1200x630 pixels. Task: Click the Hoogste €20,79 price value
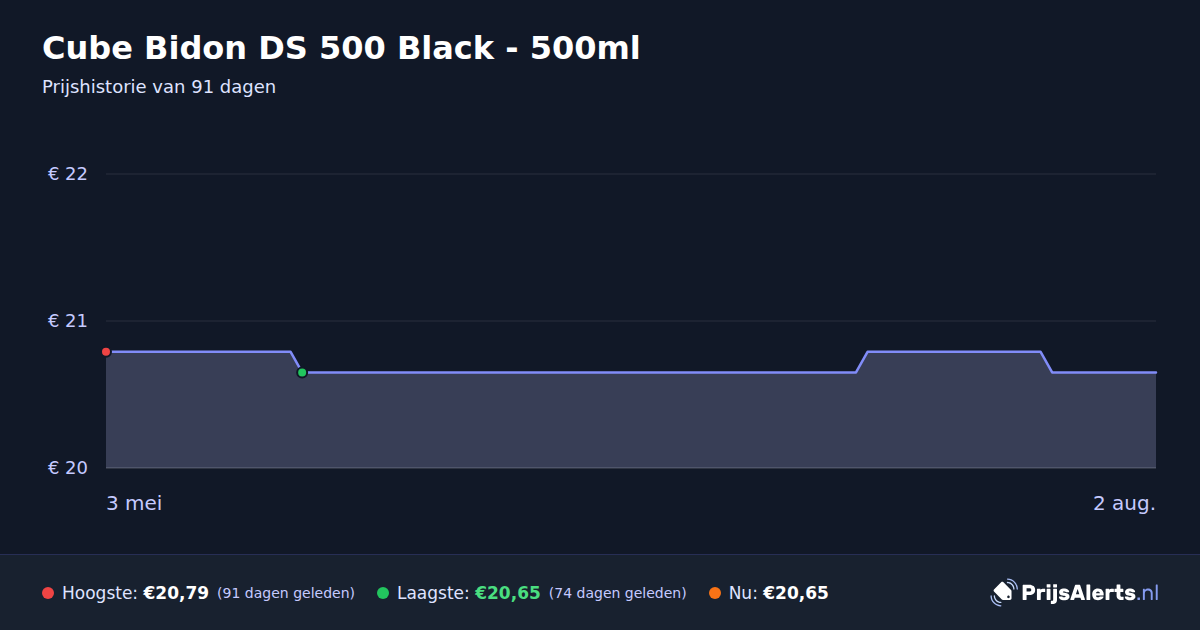pyautogui.click(x=176, y=593)
